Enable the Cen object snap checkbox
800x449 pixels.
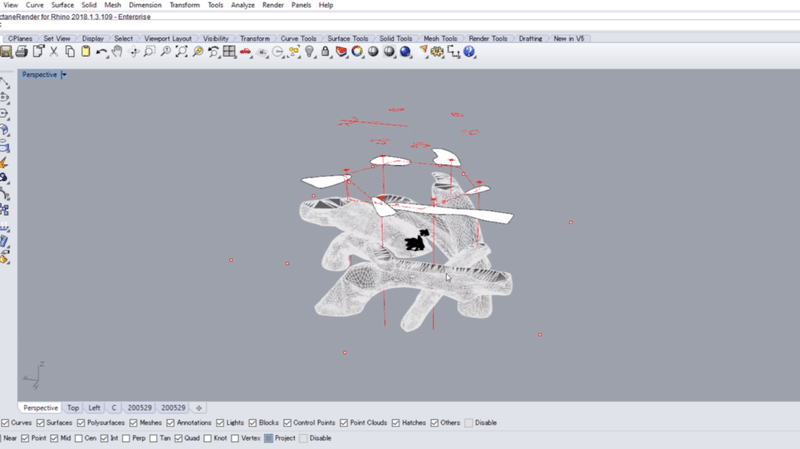[x=79, y=438]
